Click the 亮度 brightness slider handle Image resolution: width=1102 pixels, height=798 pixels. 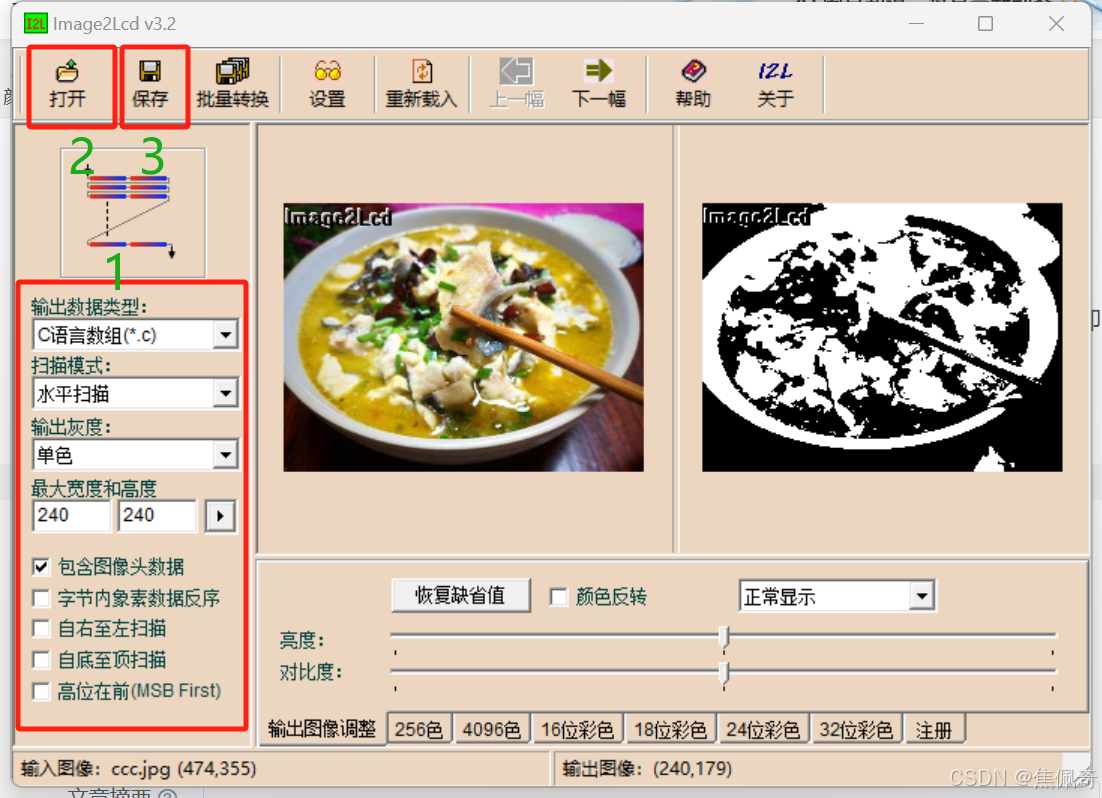(x=724, y=637)
